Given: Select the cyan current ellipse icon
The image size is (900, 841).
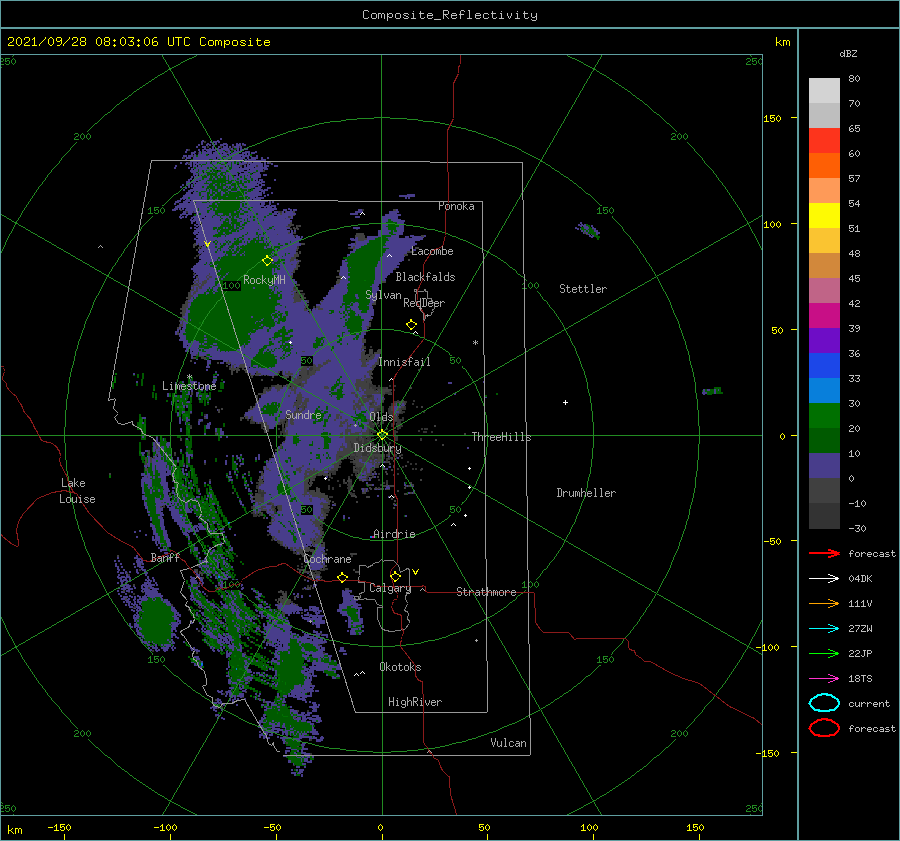Looking at the screenshot, I should pos(824,703).
